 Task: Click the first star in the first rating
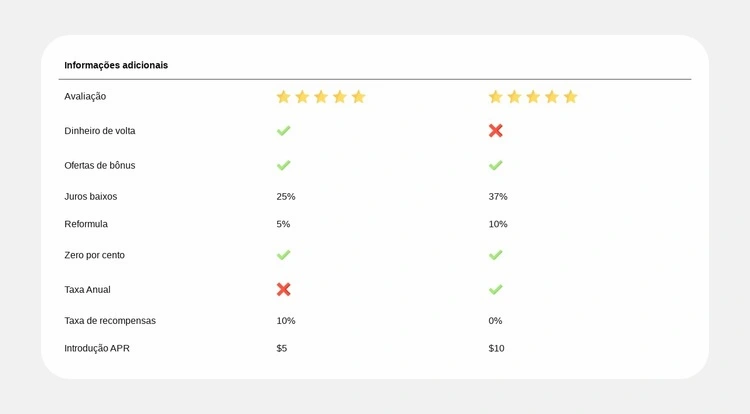283,97
